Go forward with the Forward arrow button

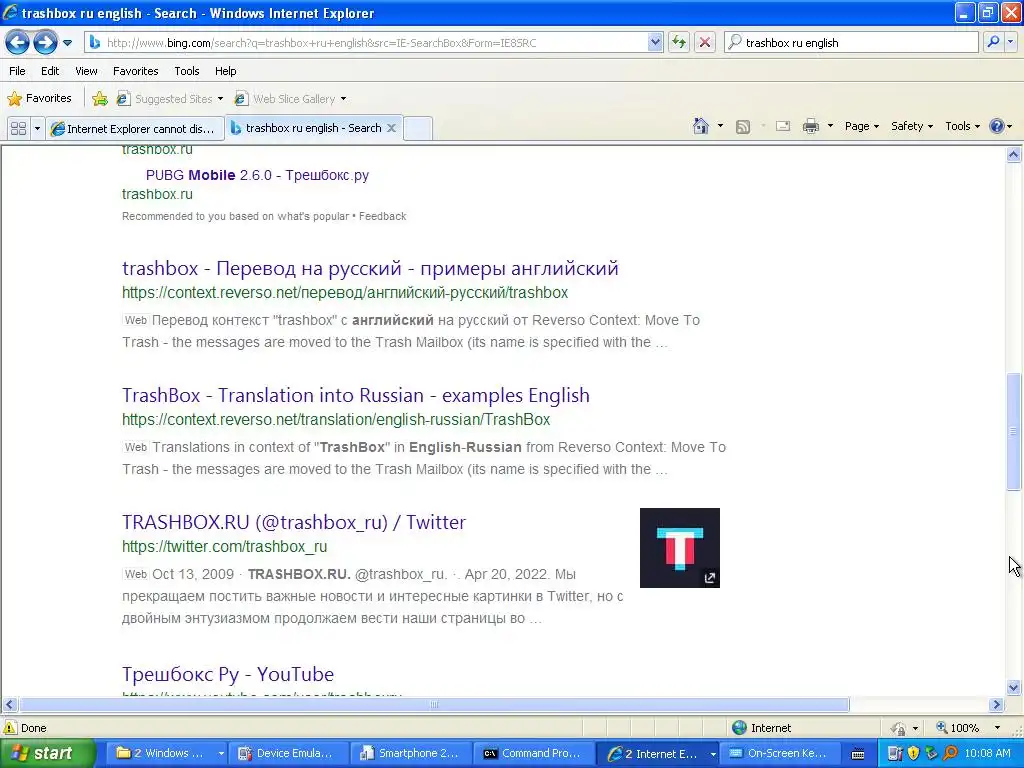pyautogui.click(x=45, y=43)
